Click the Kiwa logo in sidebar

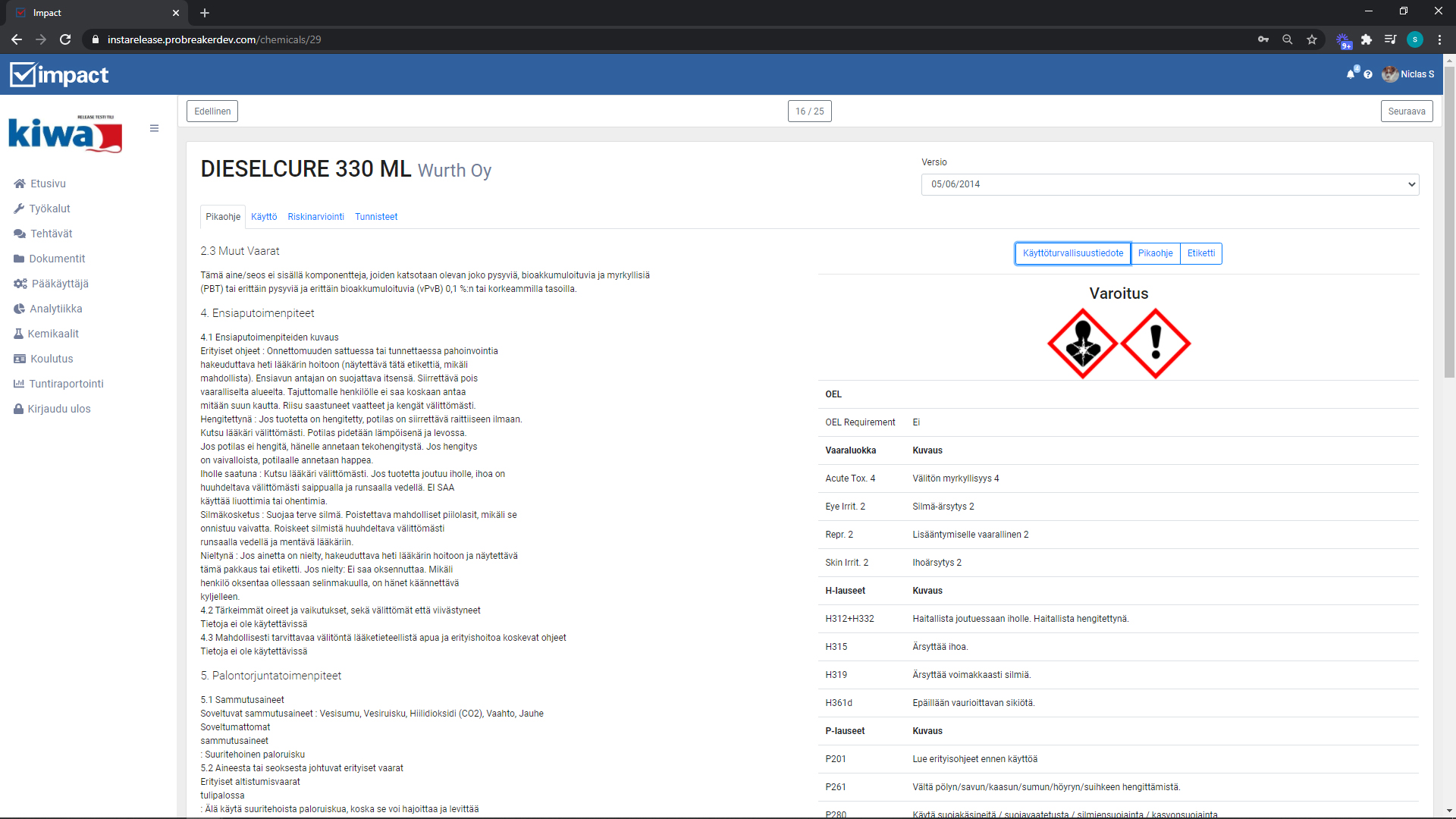coord(65,133)
